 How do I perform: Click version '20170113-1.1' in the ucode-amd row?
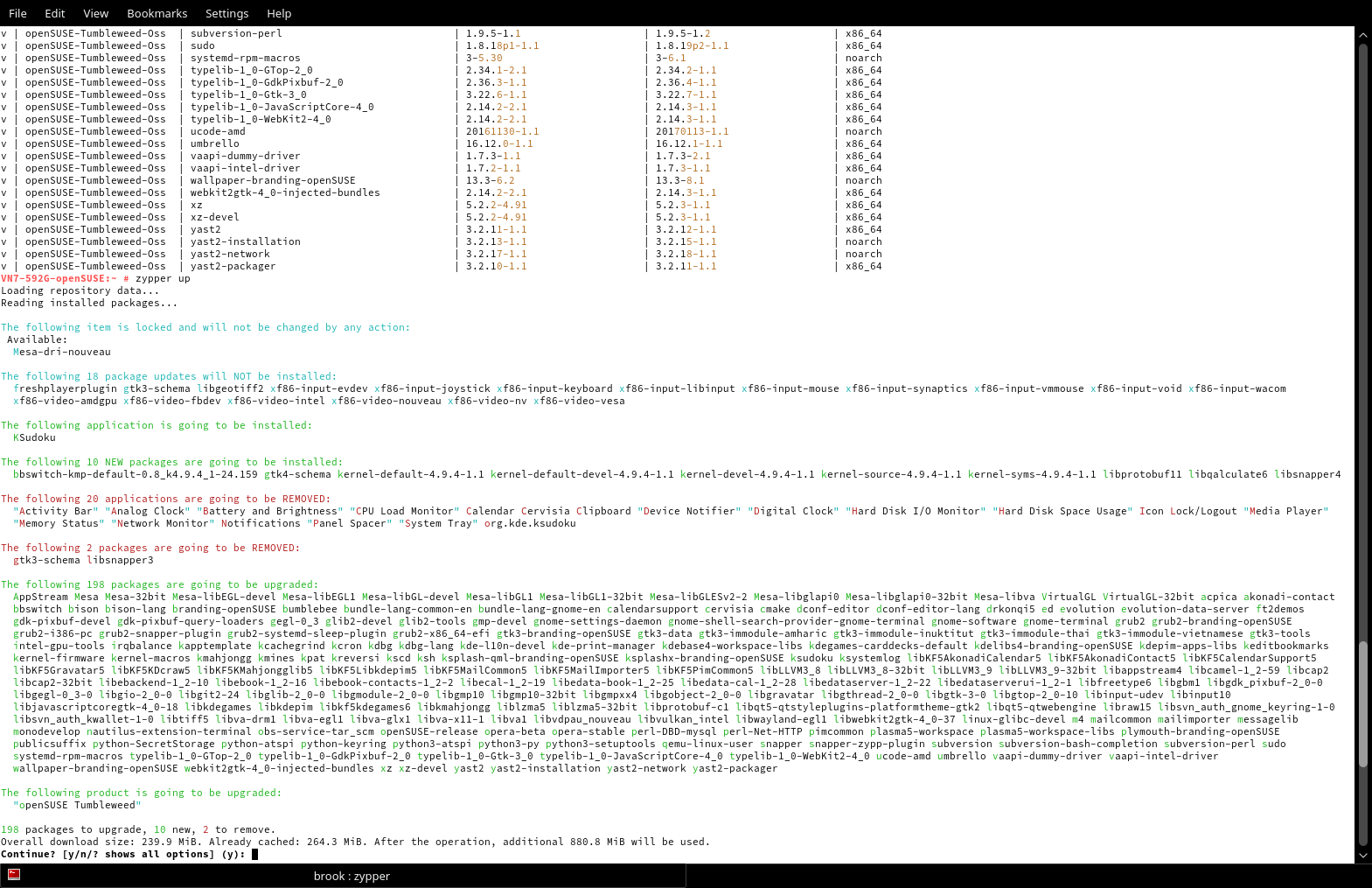[x=693, y=131]
